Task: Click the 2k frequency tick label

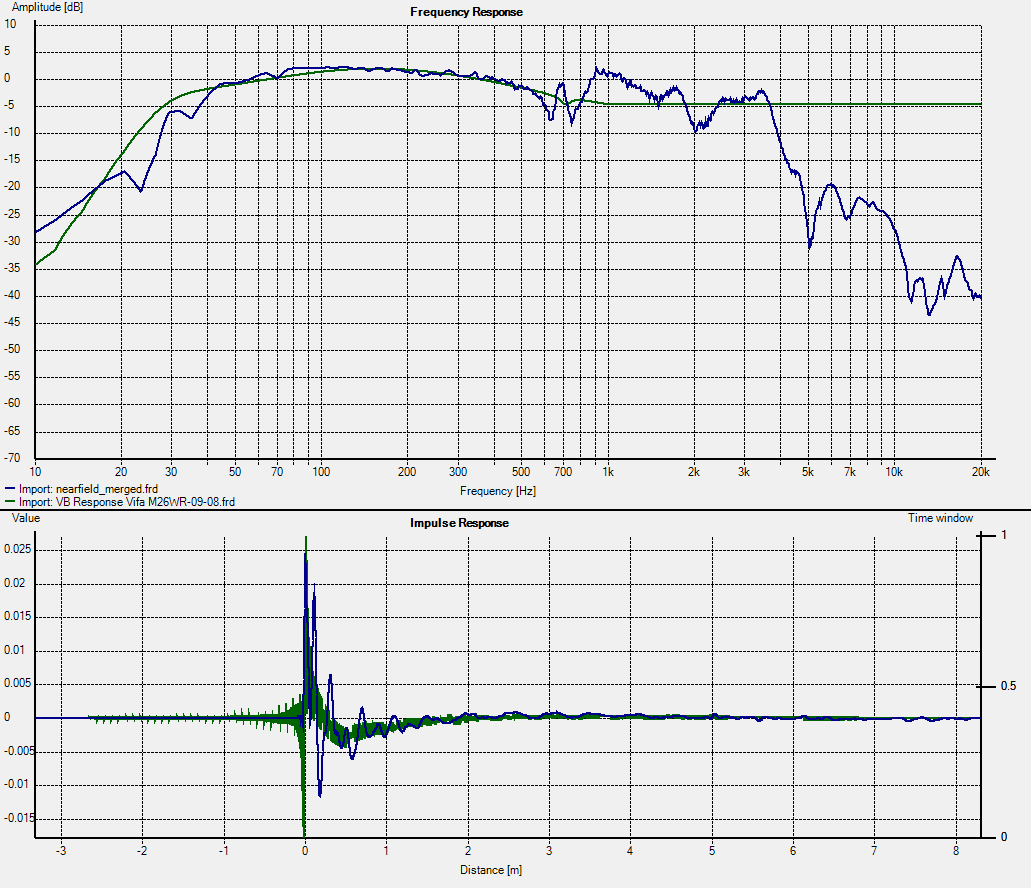Action: tap(694, 472)
